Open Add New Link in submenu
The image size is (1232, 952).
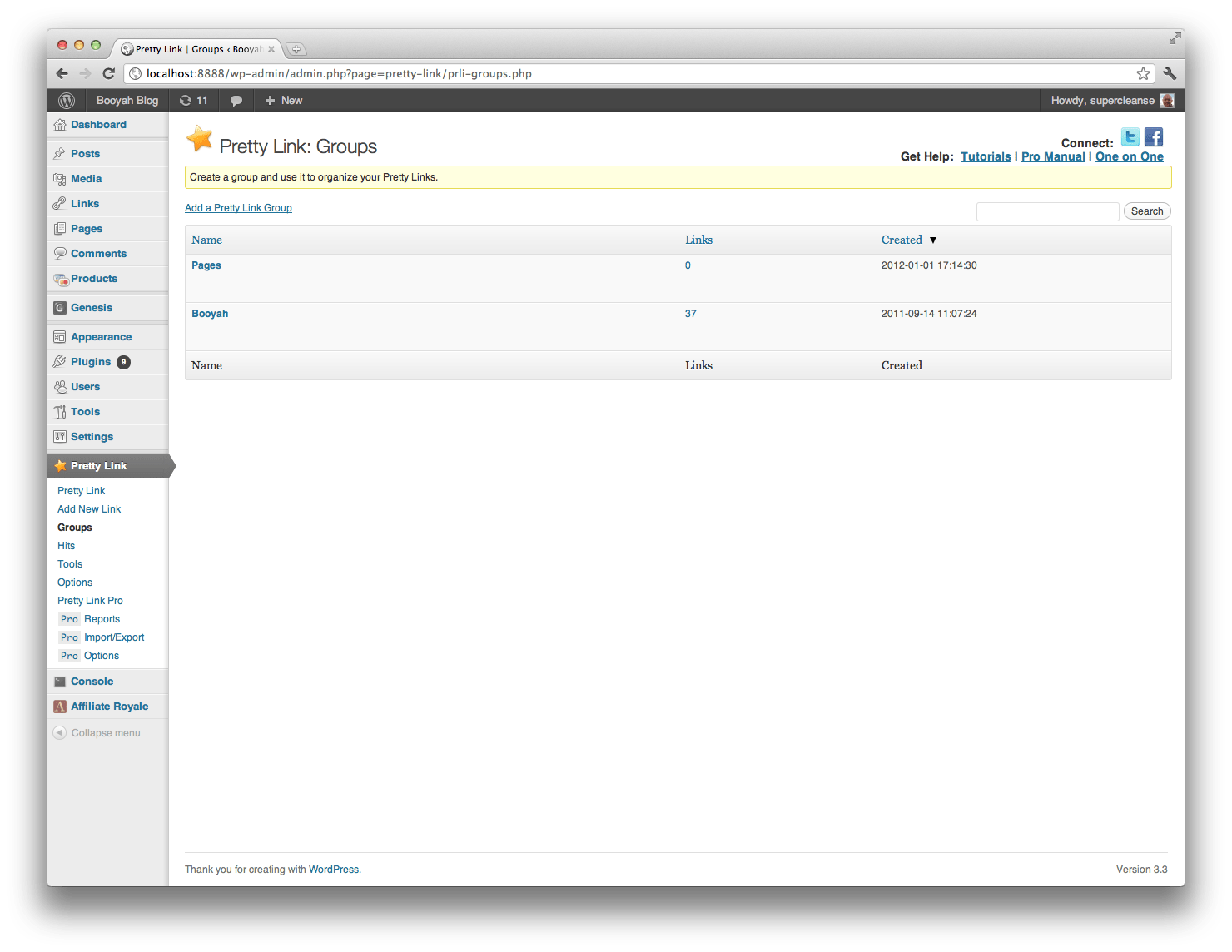89,509
